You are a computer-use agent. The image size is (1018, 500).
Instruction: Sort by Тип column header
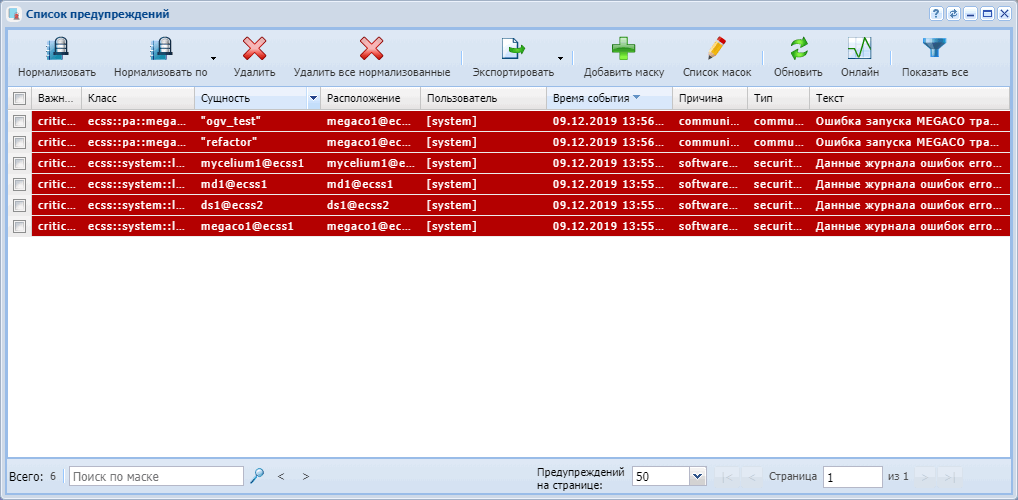pyautogui.click(x=778, y=99)
